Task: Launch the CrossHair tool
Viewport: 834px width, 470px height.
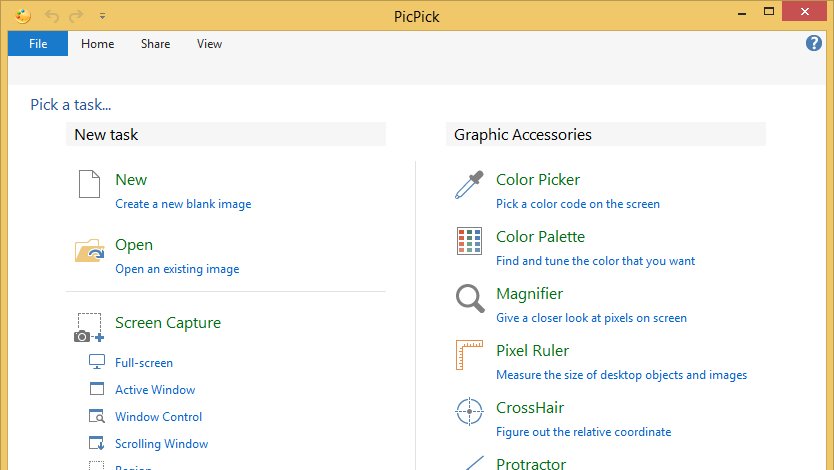Action: click(x=530, y=408)
